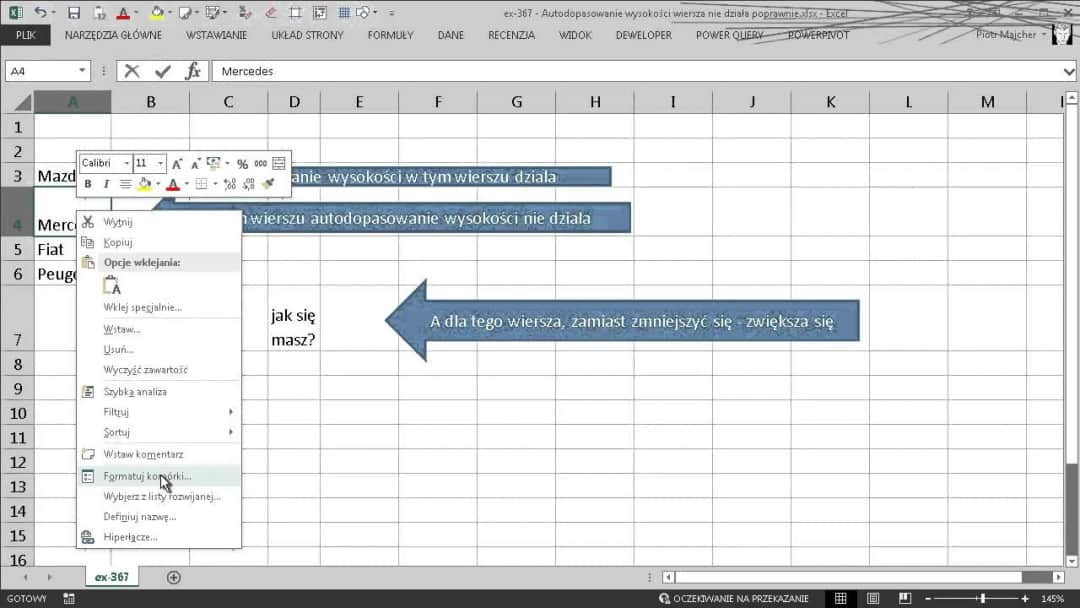Click the Save icon in quick access toolbar
The width and height of the screenshot is (1080, 608).
[74, 13]
